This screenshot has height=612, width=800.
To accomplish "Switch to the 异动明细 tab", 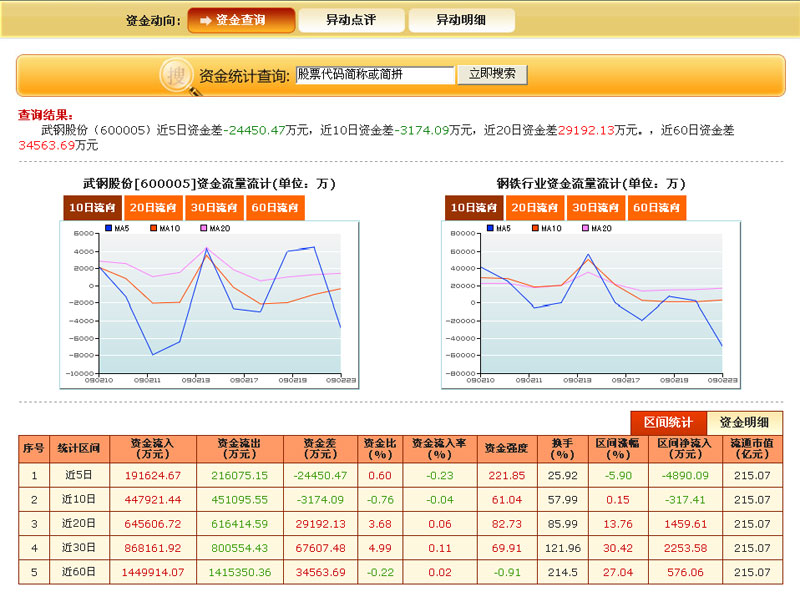I will pos(461,20).
